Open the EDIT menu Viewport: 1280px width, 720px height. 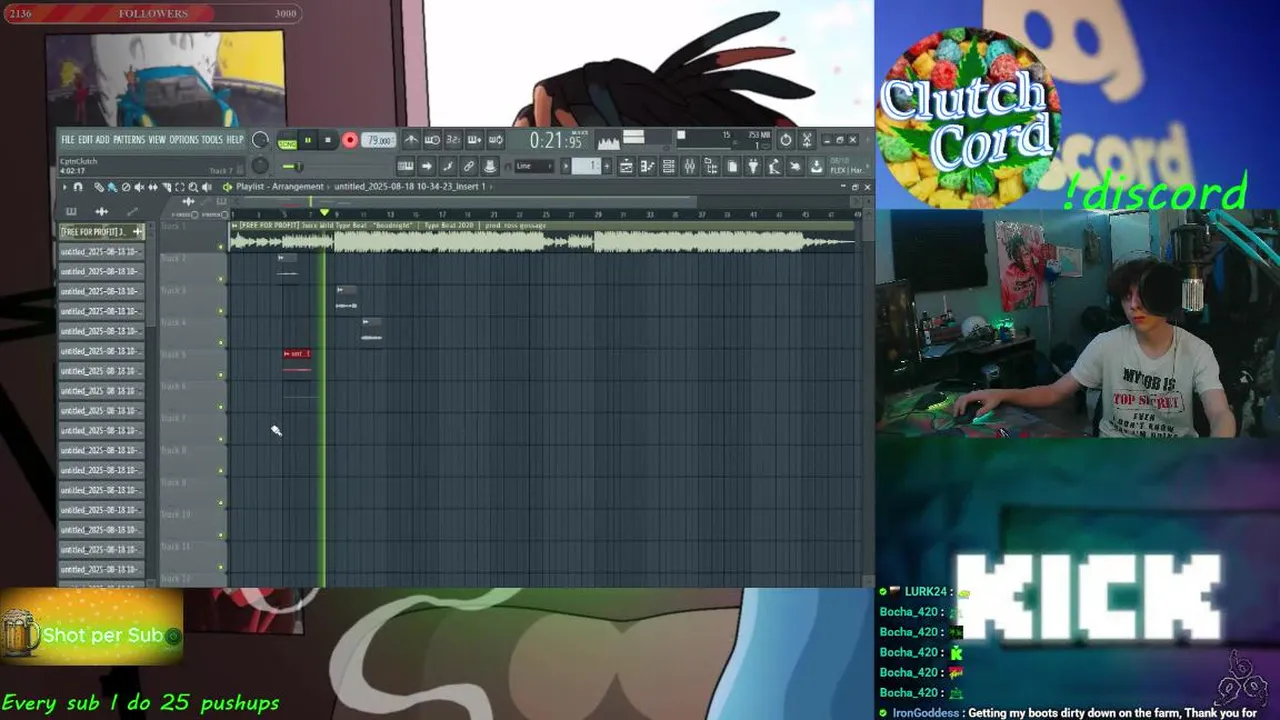click(x=85, y=140)
